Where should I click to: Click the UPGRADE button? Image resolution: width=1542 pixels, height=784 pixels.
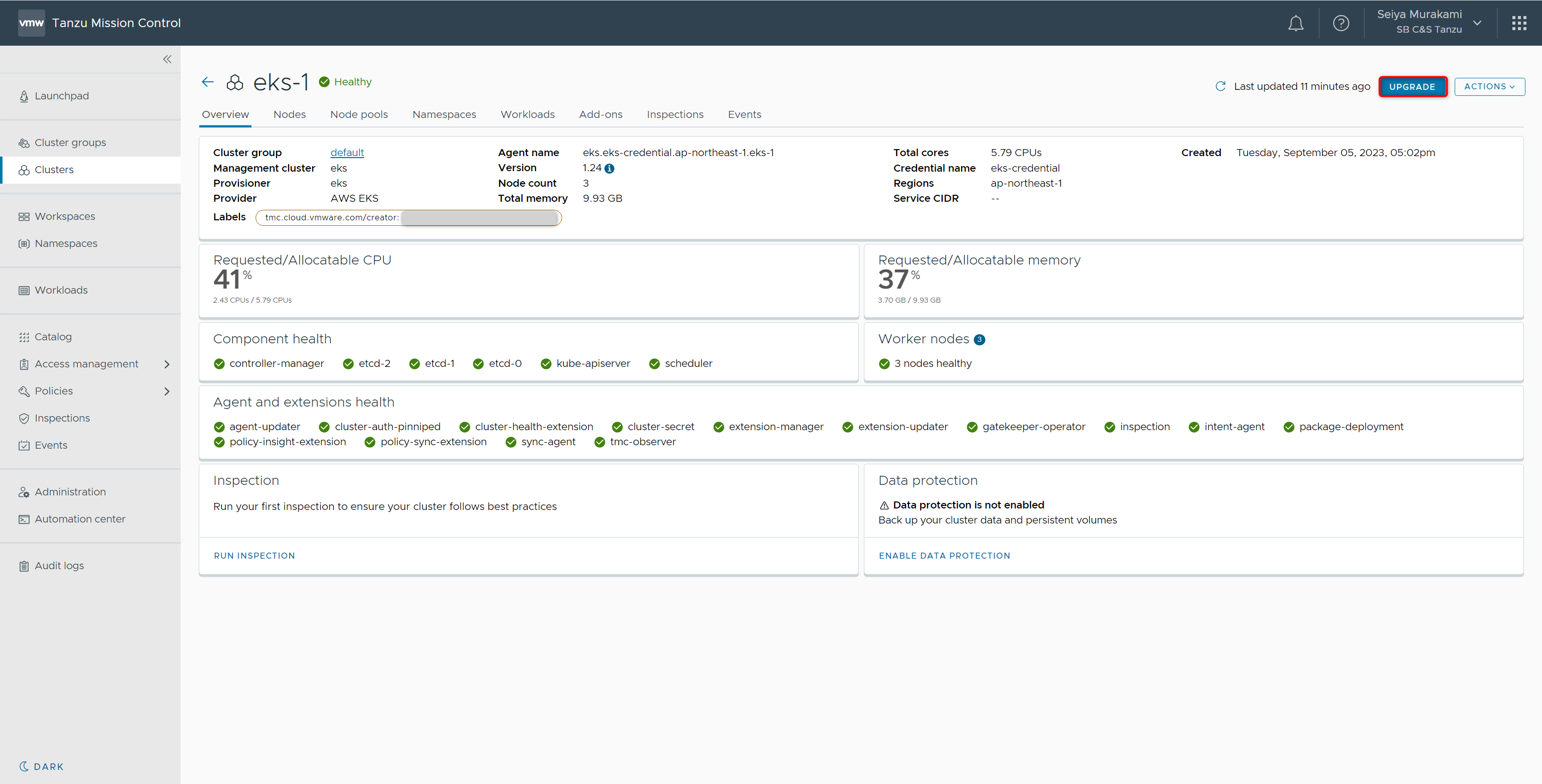[x=1412, y=87]
